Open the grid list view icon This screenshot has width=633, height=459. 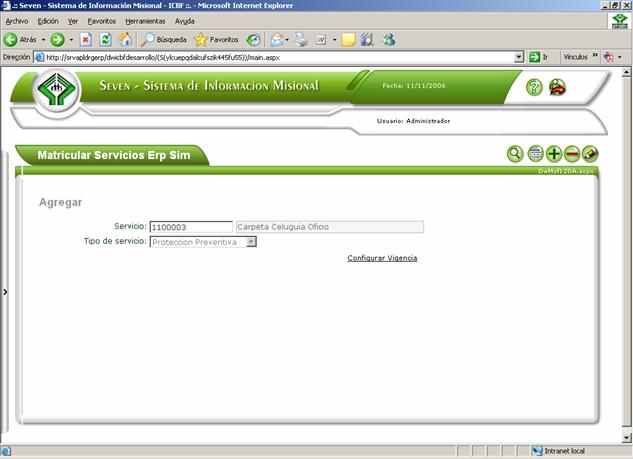535,154
